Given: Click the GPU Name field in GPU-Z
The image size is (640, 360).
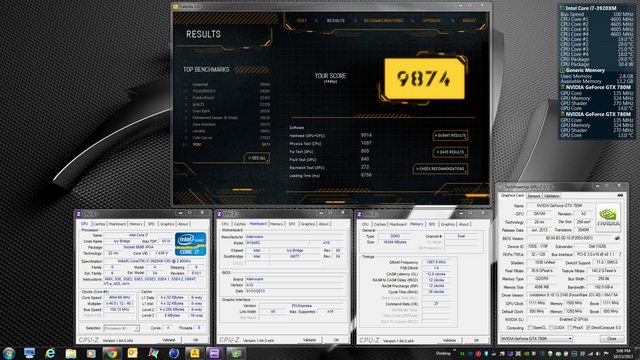Looking at the screenshot, I should [559, 206].
